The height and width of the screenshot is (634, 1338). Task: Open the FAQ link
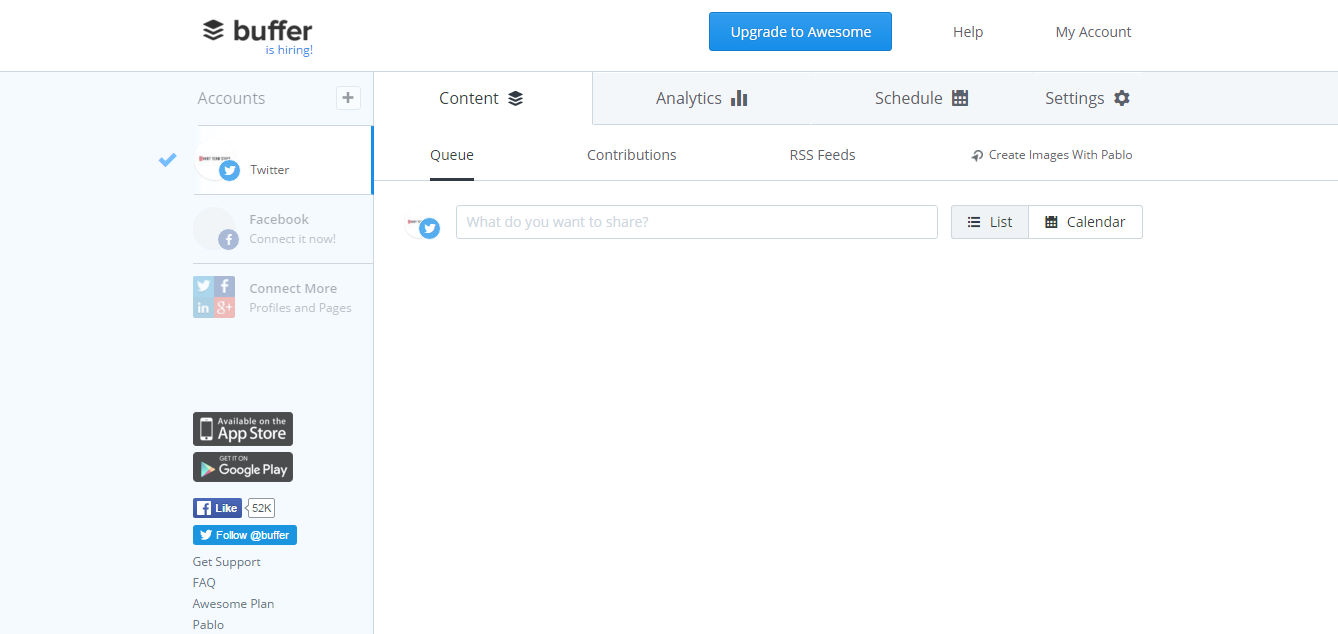coord(204,583)
